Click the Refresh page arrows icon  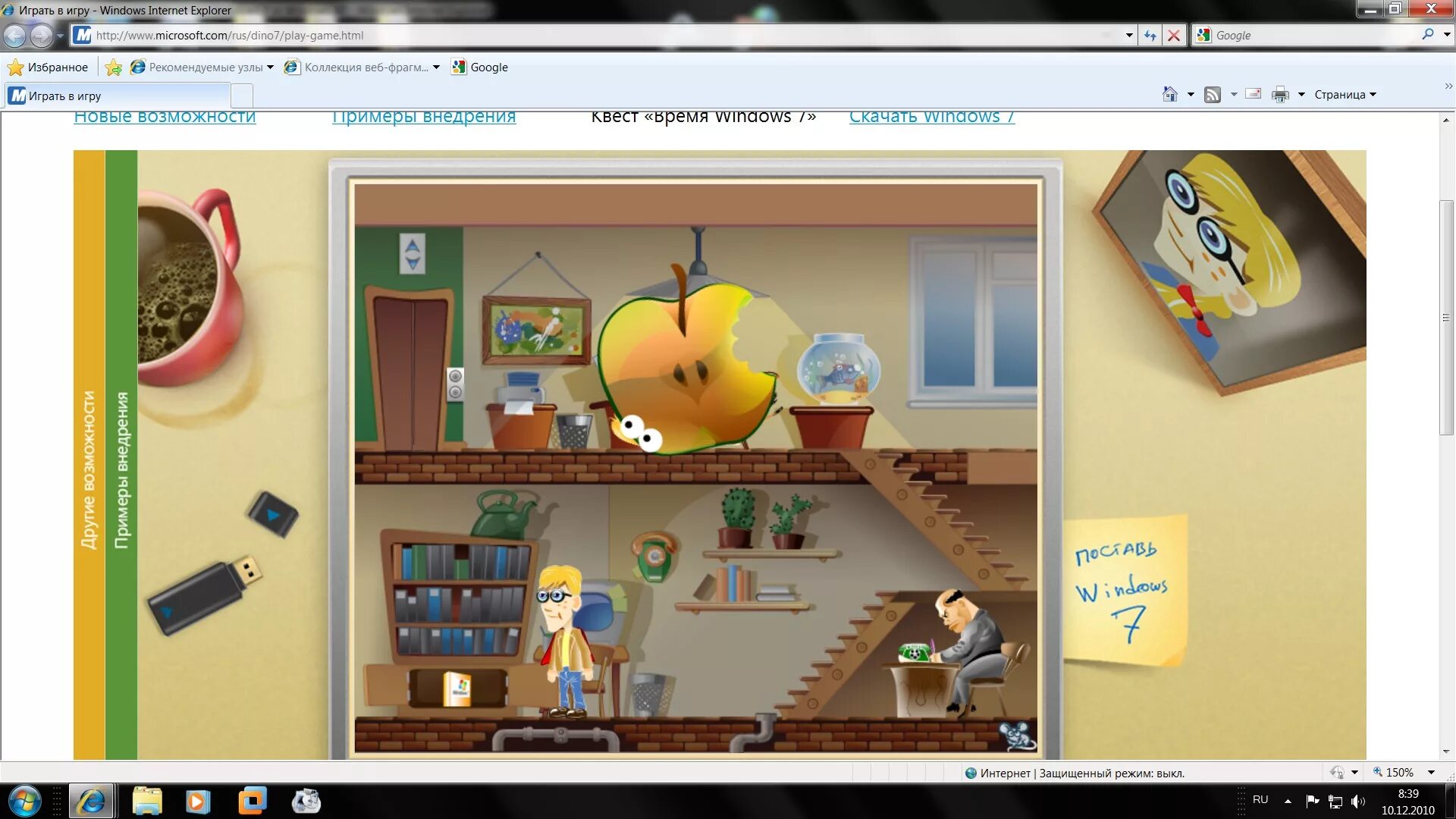pyautogui.click(x=1150, y=36)
